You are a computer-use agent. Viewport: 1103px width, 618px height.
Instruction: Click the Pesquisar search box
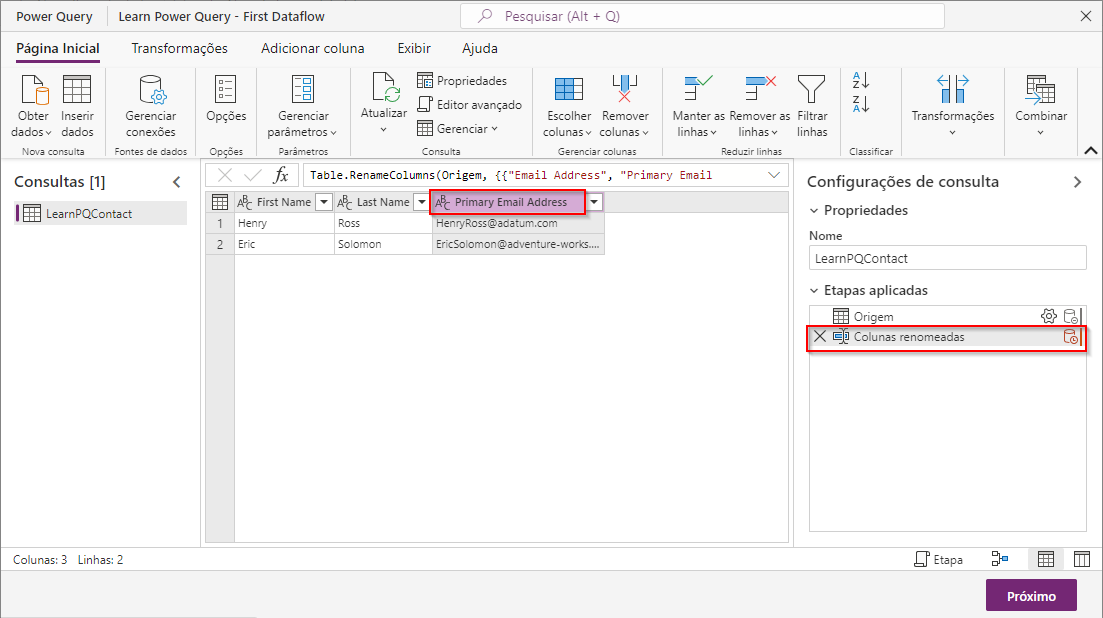pyautogui.click(x=702, y=16)
